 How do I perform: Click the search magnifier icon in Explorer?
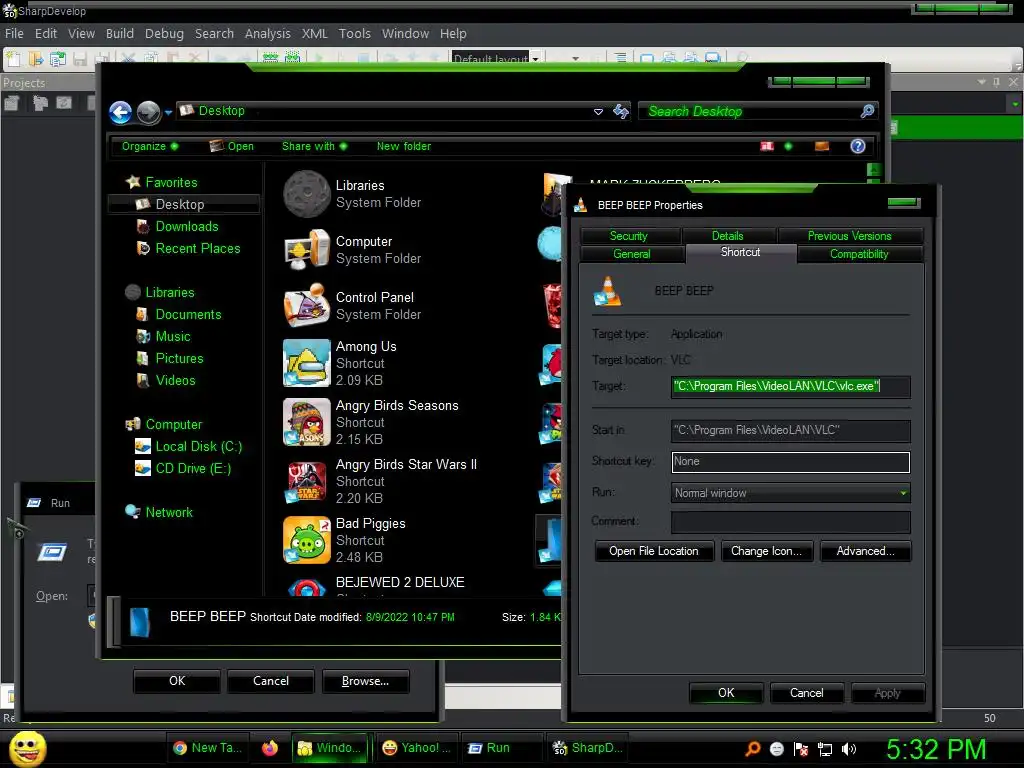click(867, 112)
